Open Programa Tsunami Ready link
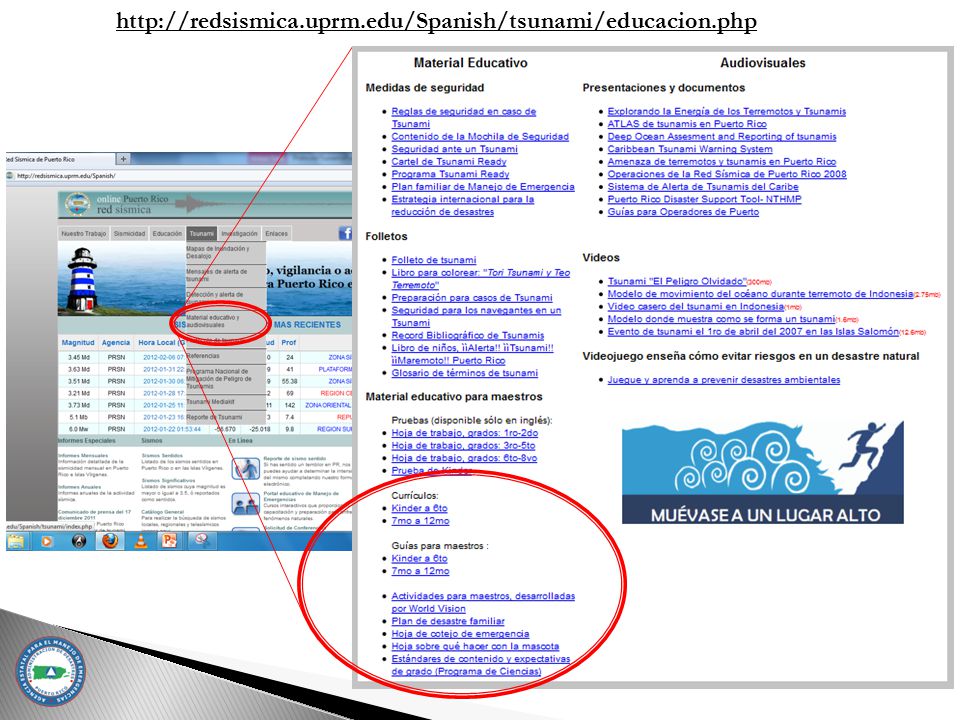Image resolution: width=960 pixels, height=720 pixels. click(450, 174)
